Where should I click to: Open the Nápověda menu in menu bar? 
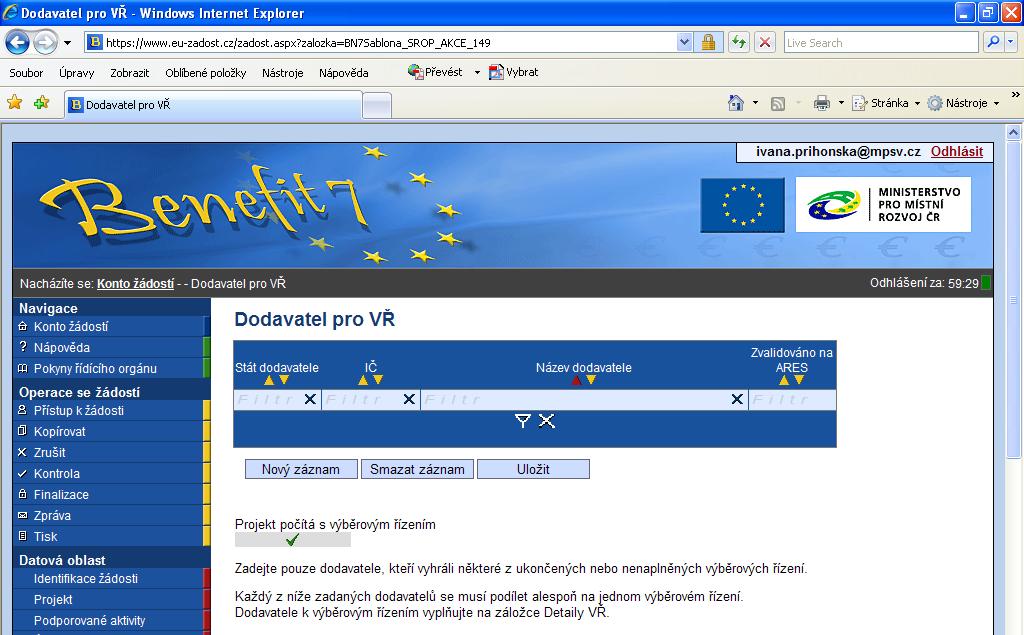pyautogui.click(x=344, y=73)
